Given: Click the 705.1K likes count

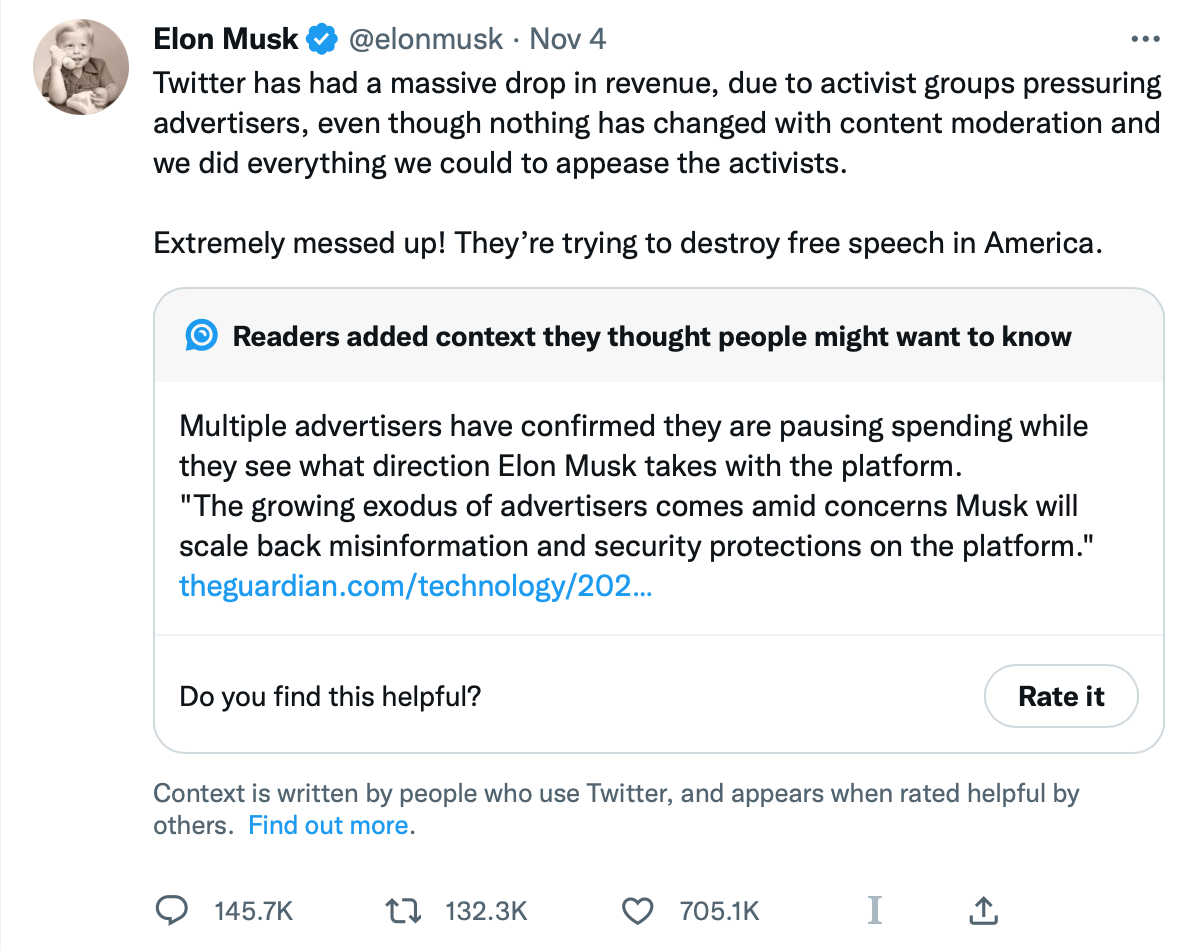Looking at the screenshot, I should (719, 911).
